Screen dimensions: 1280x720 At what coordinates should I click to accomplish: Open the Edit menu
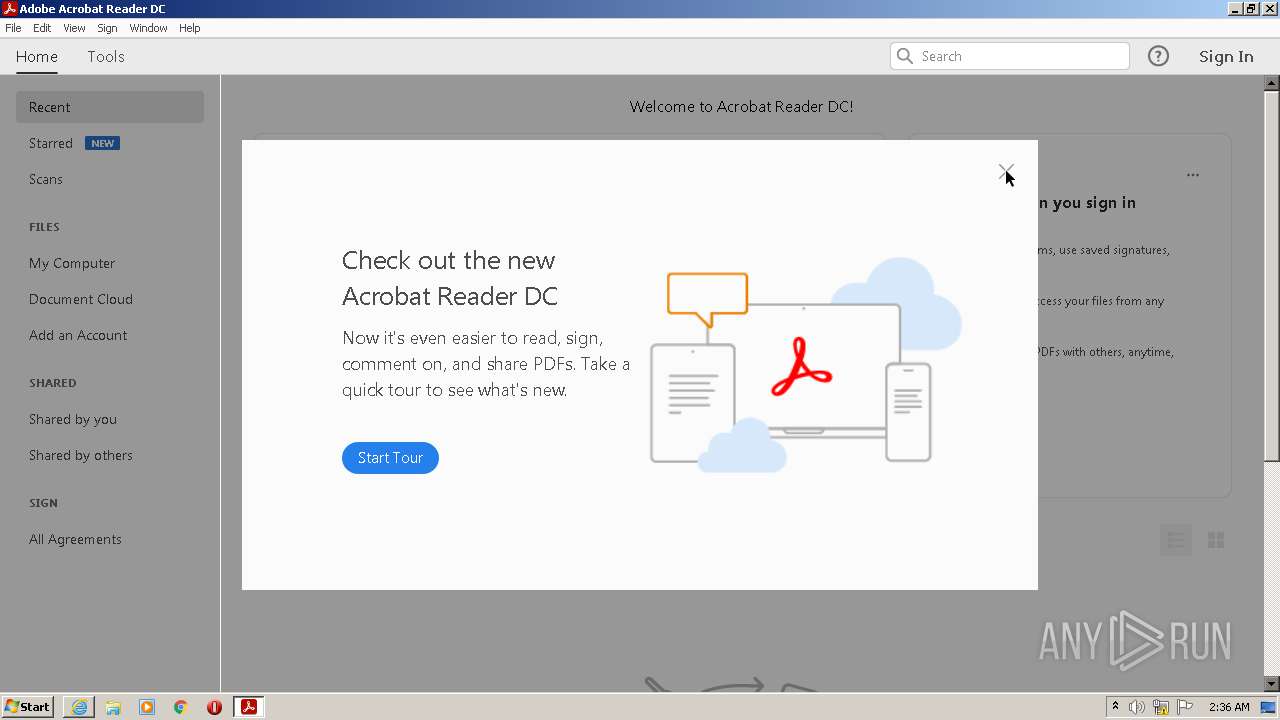[x=42, y=28]
